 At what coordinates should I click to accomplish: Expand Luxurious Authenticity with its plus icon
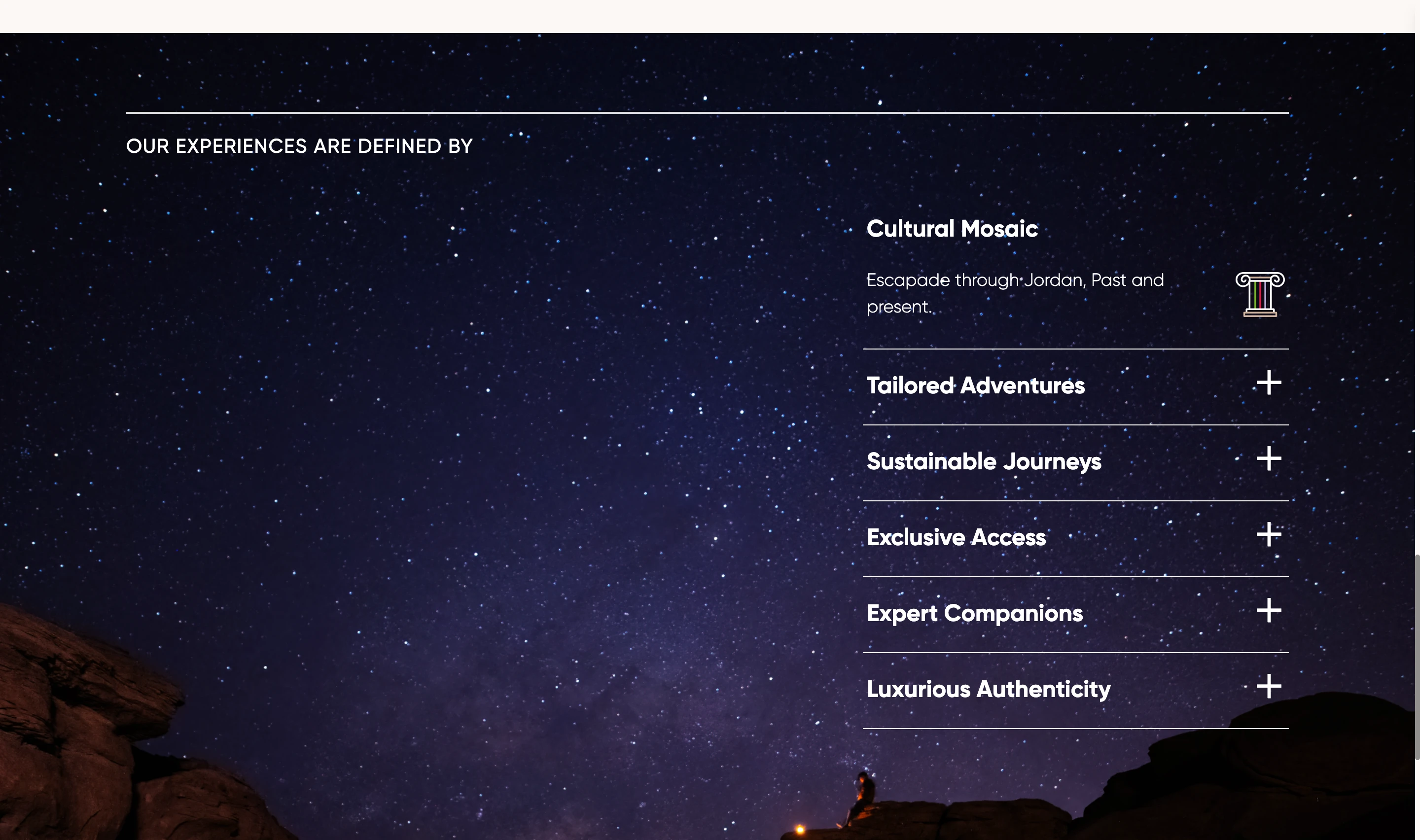pos(1269,686)
